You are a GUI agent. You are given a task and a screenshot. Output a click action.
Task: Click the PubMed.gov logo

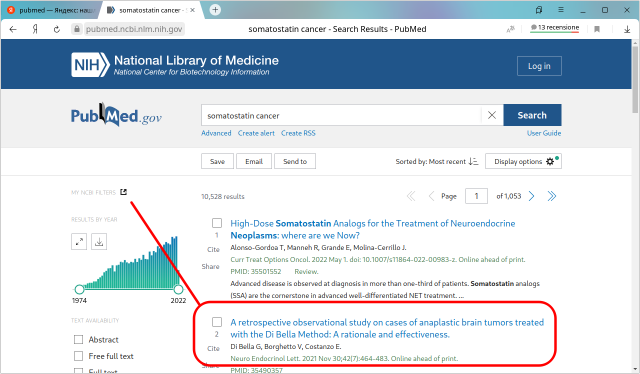(116, 115)
